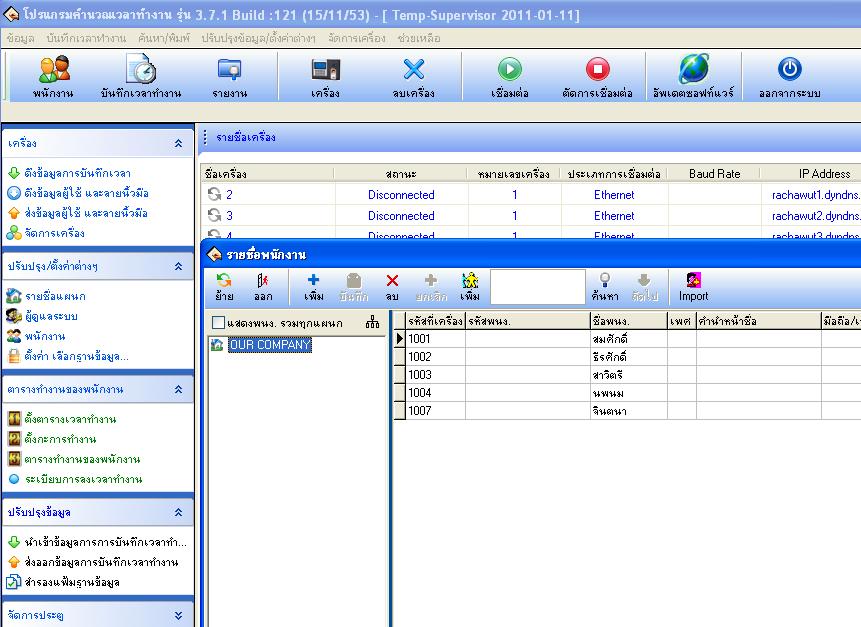Expand the bottom sidebar section with double chevron
The image size is (861, 627).
click(178, 615)
